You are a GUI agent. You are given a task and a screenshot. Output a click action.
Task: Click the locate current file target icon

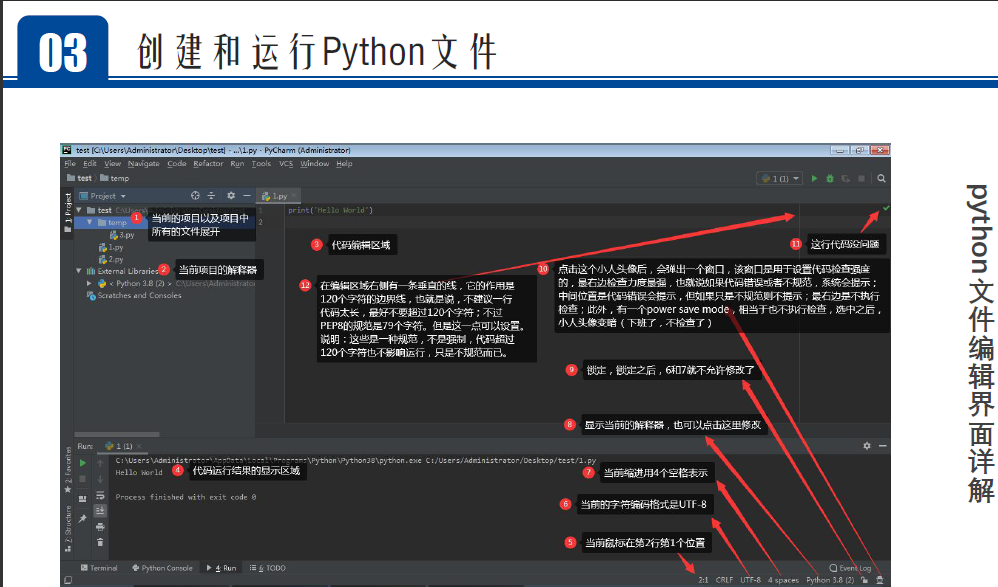pos(195,196)
